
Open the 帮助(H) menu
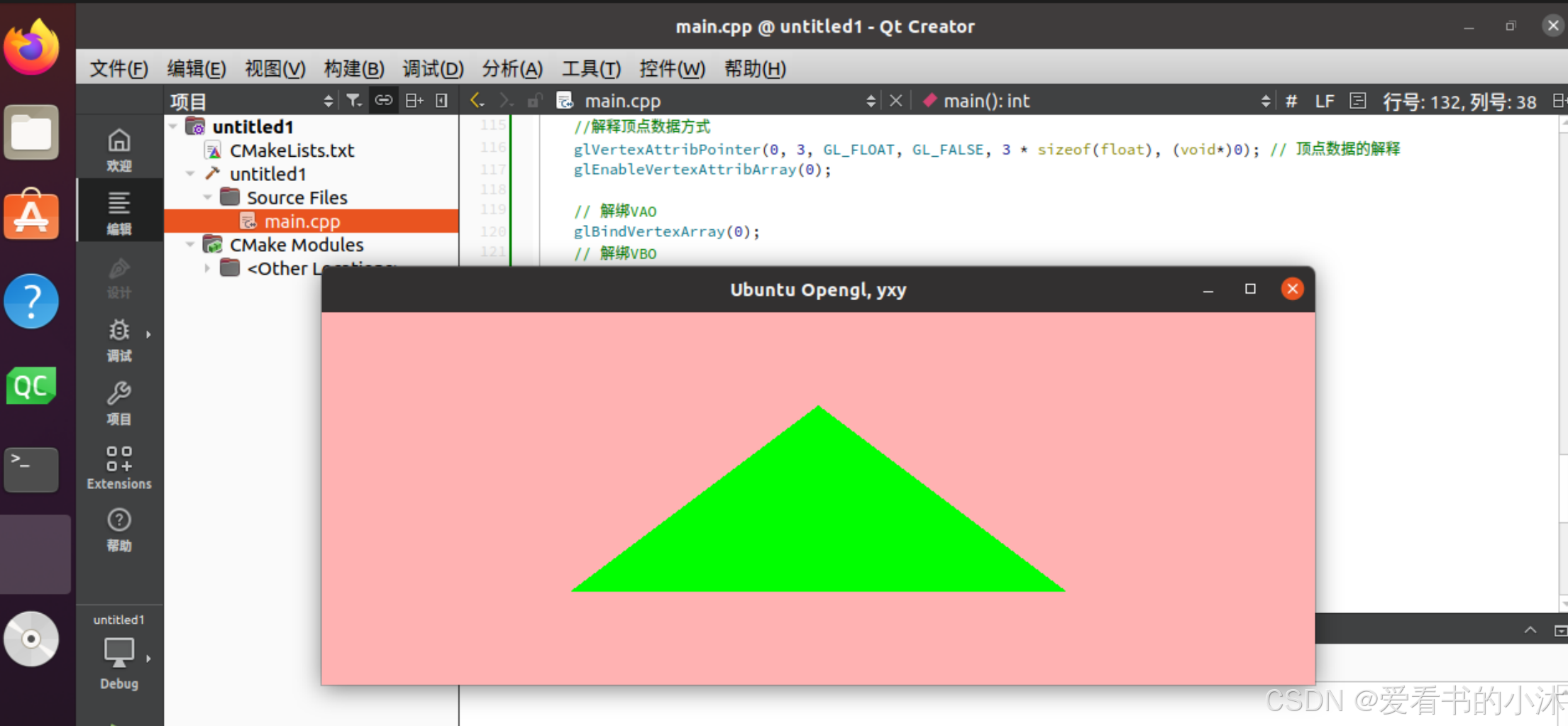[x=755, y=69]
